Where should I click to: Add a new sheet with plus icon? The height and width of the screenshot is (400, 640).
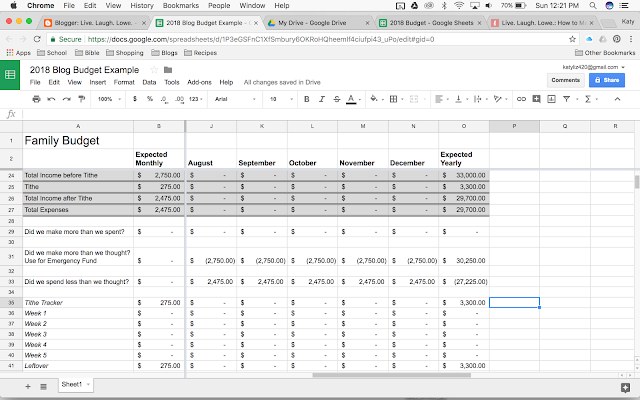tap(28, 386)
